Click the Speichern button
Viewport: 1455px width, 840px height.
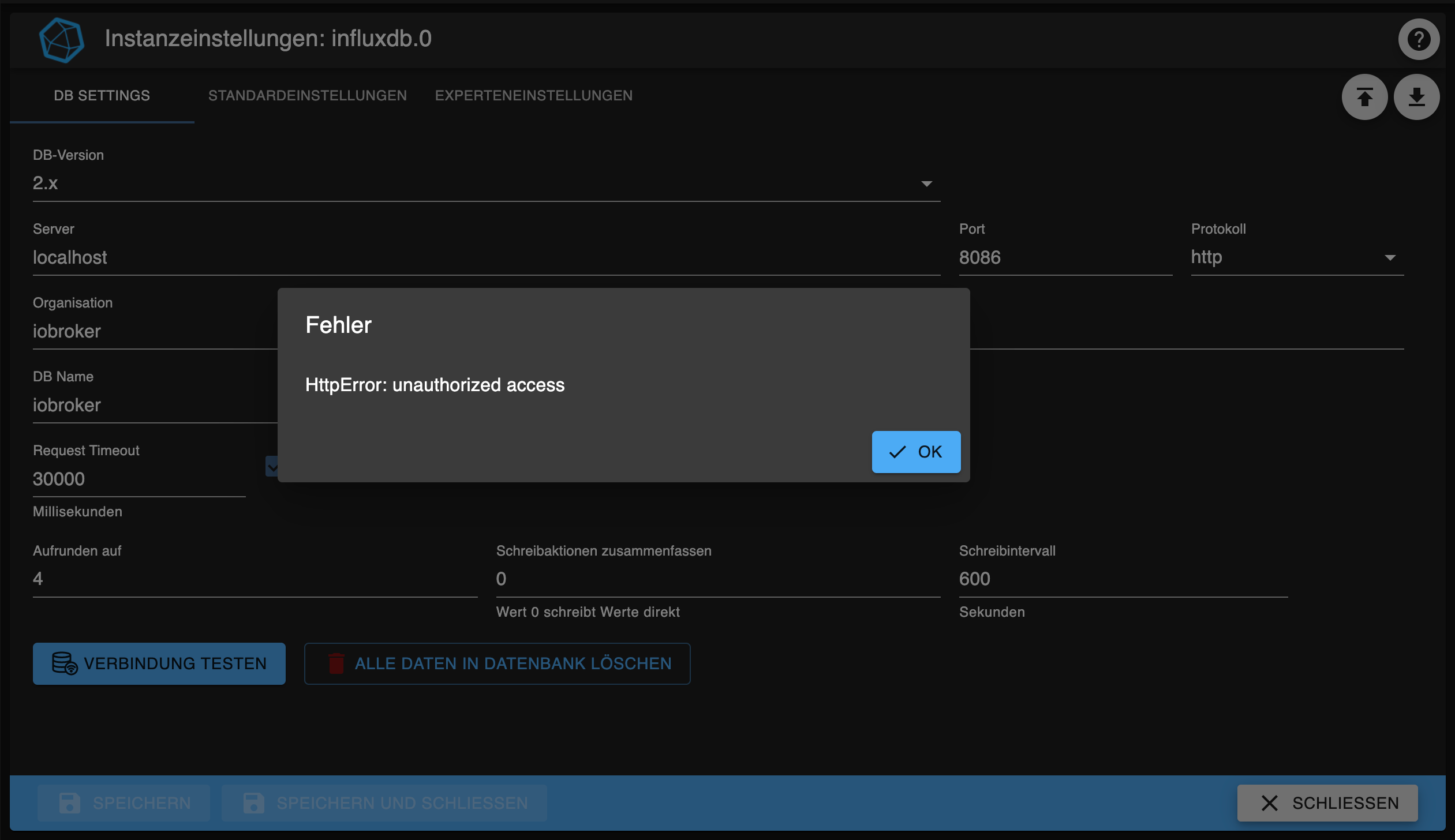[124, 803]
